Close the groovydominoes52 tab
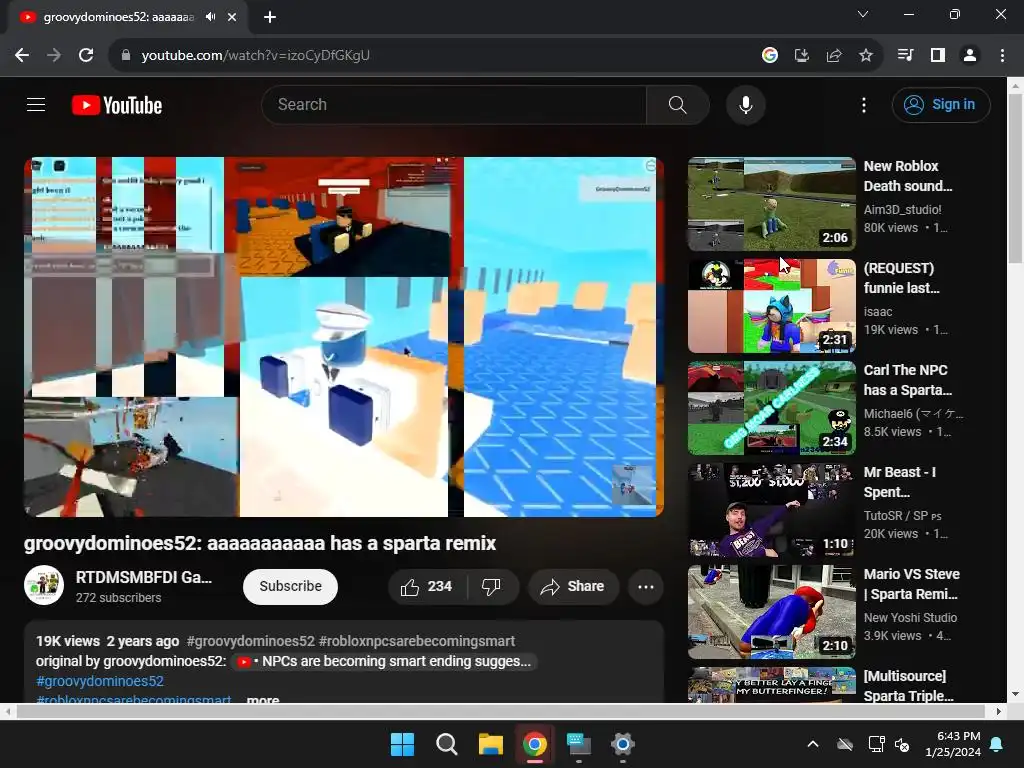Screen dimensions: 1024x768 tap(232, 17)
